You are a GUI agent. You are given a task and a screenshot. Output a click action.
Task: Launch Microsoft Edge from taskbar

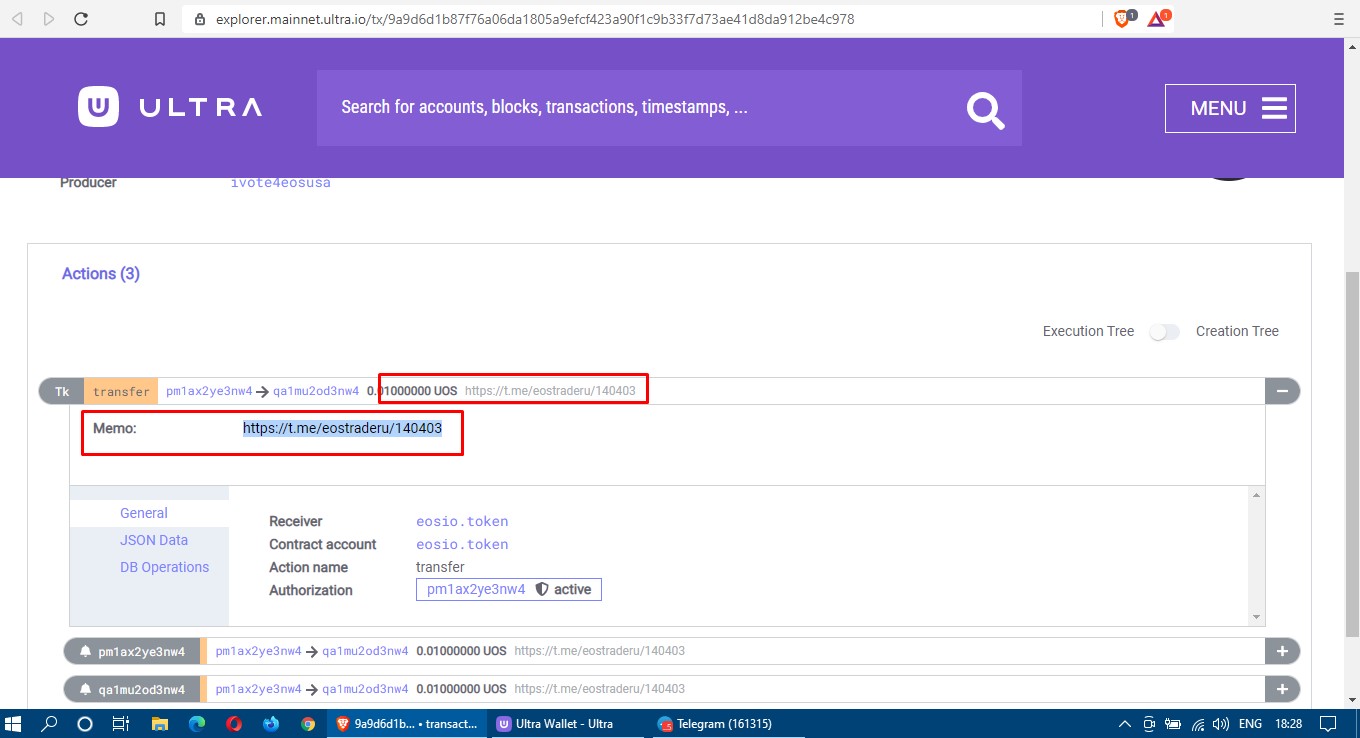(x=197, y=723)
